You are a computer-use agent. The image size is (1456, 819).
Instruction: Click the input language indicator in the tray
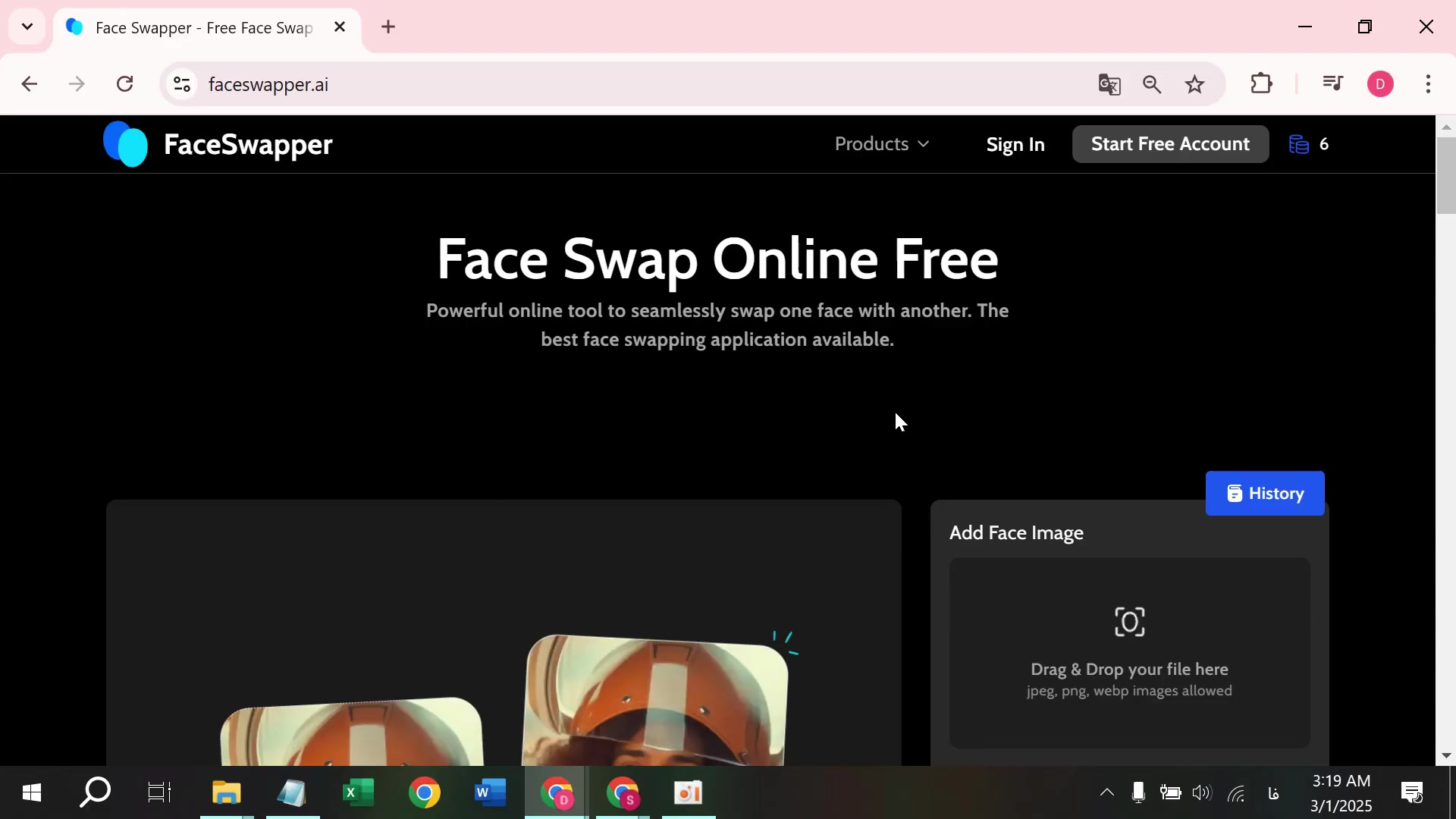(1273, 793)
